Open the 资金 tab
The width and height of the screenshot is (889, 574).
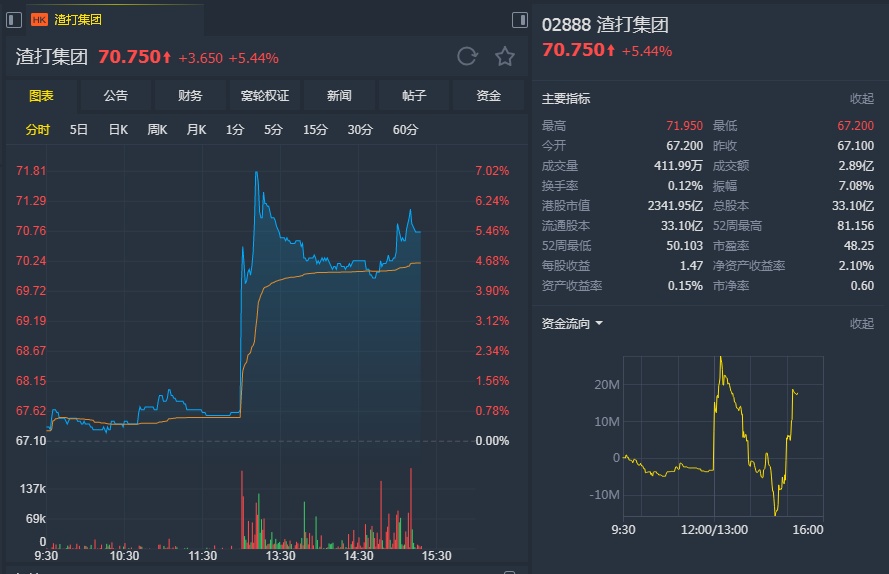pos(488,96)
